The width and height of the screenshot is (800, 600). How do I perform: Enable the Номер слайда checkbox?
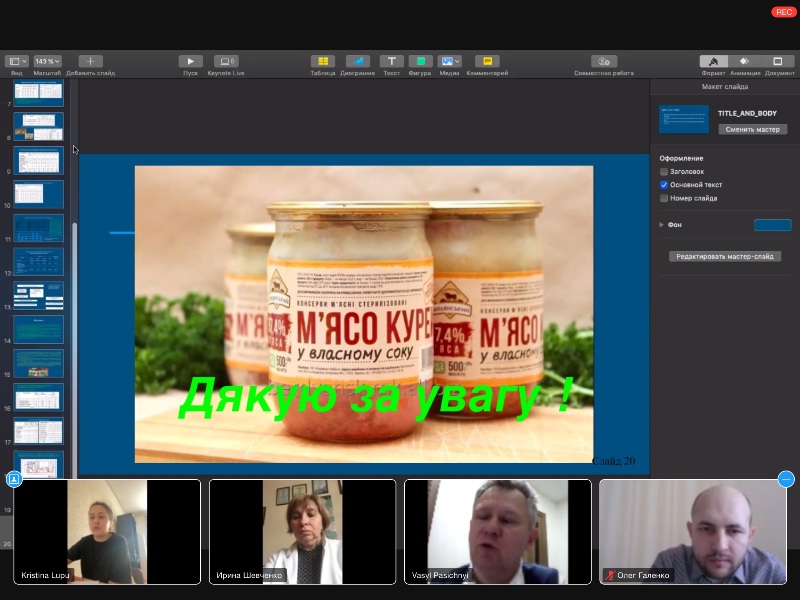(x=664, y=198)
